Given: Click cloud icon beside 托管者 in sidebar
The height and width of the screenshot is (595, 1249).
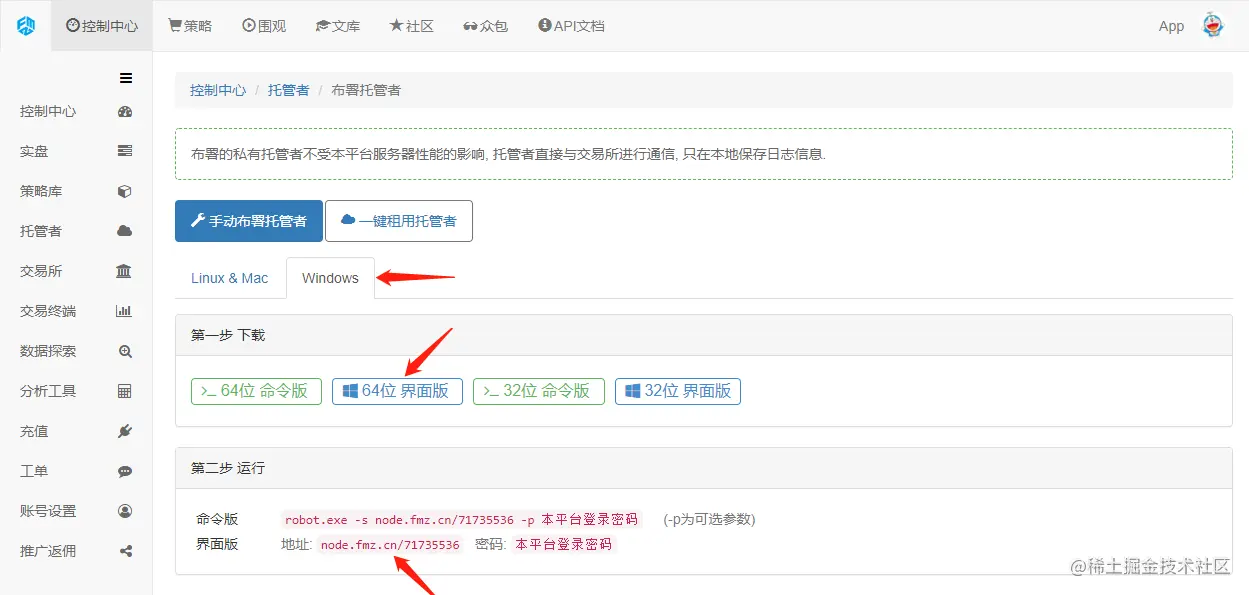Looking at the screenshot, I should (125, 232).
